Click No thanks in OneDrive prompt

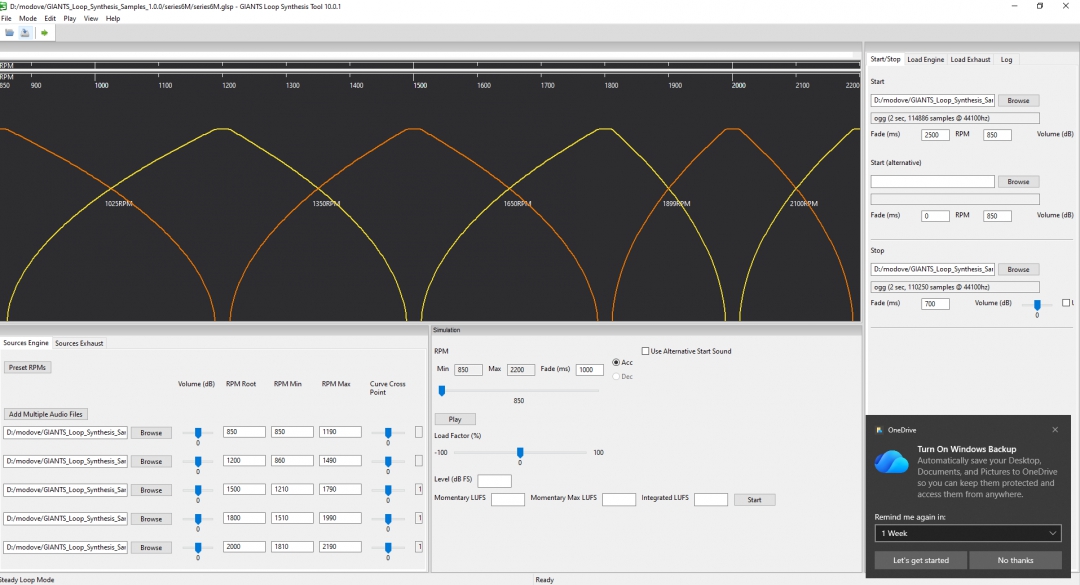point(1015,560)
